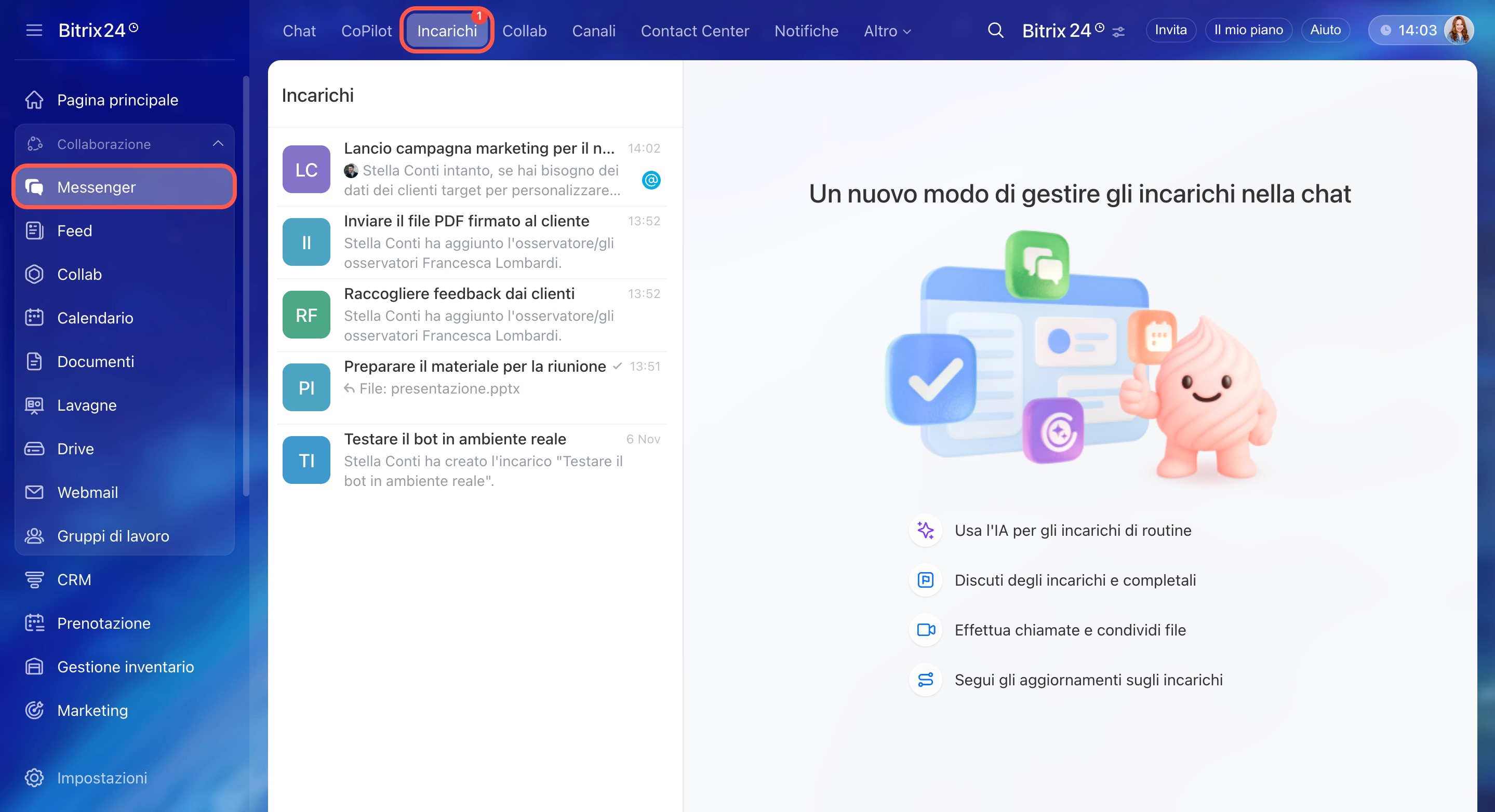Click the Webmail envelope icon
1495x812 pixels.
click(x=34, y=492)
